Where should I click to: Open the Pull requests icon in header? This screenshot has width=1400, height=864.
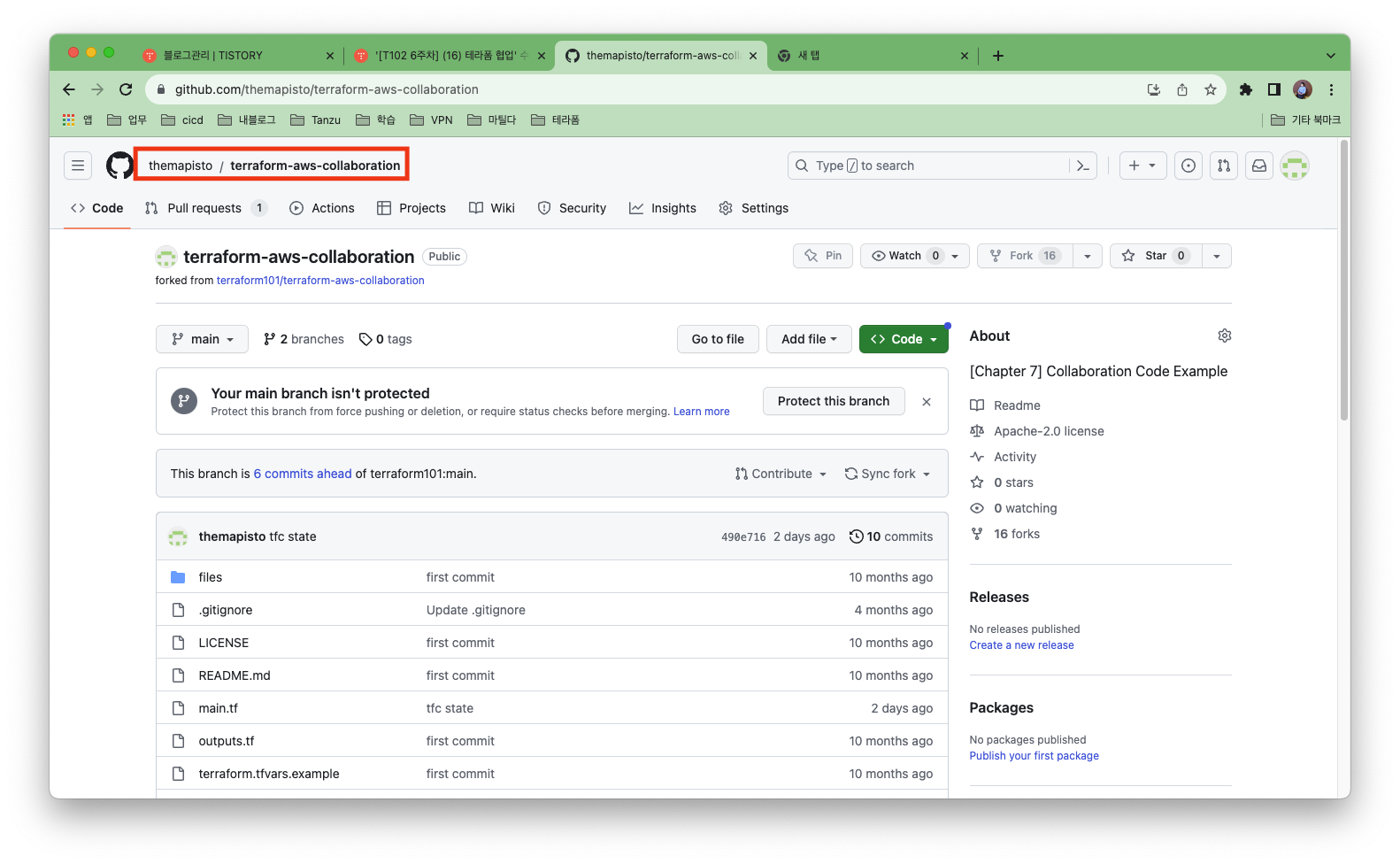[1224, 166]
